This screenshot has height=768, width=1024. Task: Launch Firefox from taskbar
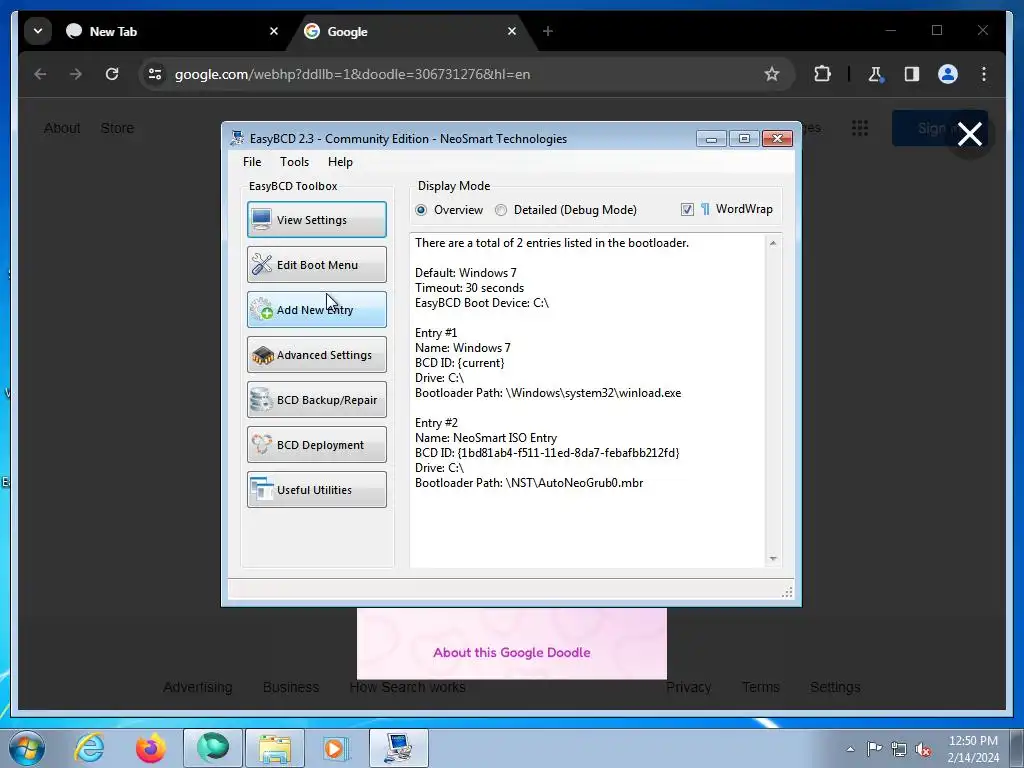(x=151, y=748)
